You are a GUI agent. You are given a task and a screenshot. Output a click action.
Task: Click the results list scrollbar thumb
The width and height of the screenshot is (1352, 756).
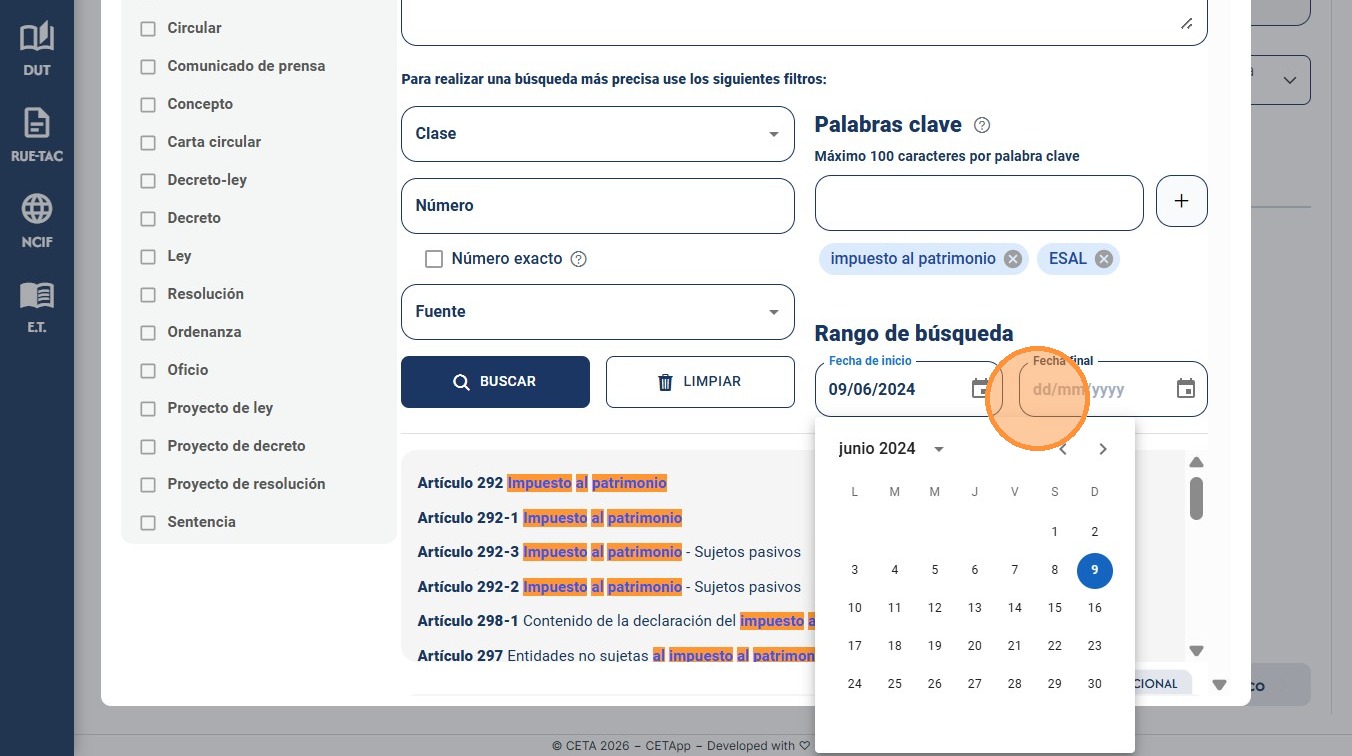click(1196, 498)
